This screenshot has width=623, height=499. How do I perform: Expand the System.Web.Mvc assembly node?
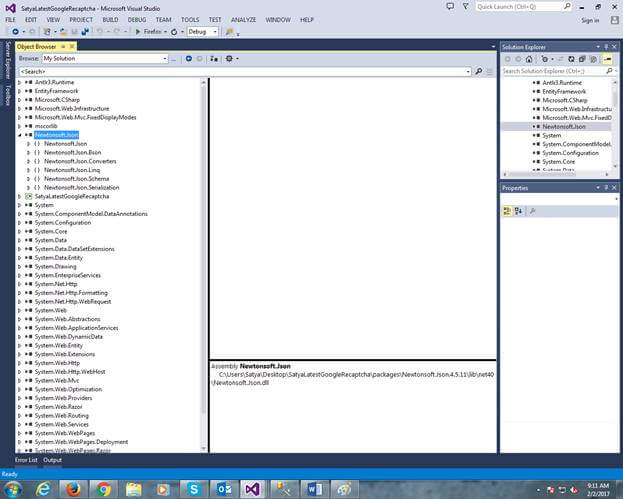coord(19,381)
